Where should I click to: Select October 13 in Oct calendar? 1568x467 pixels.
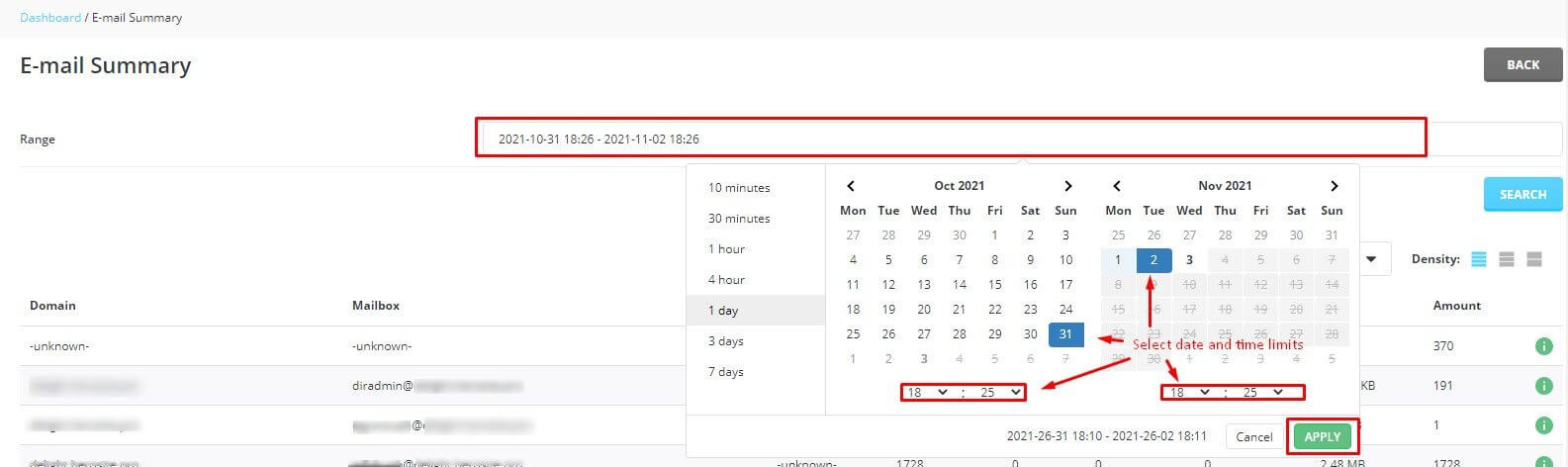pyautogui.click(x=924, y=285)
